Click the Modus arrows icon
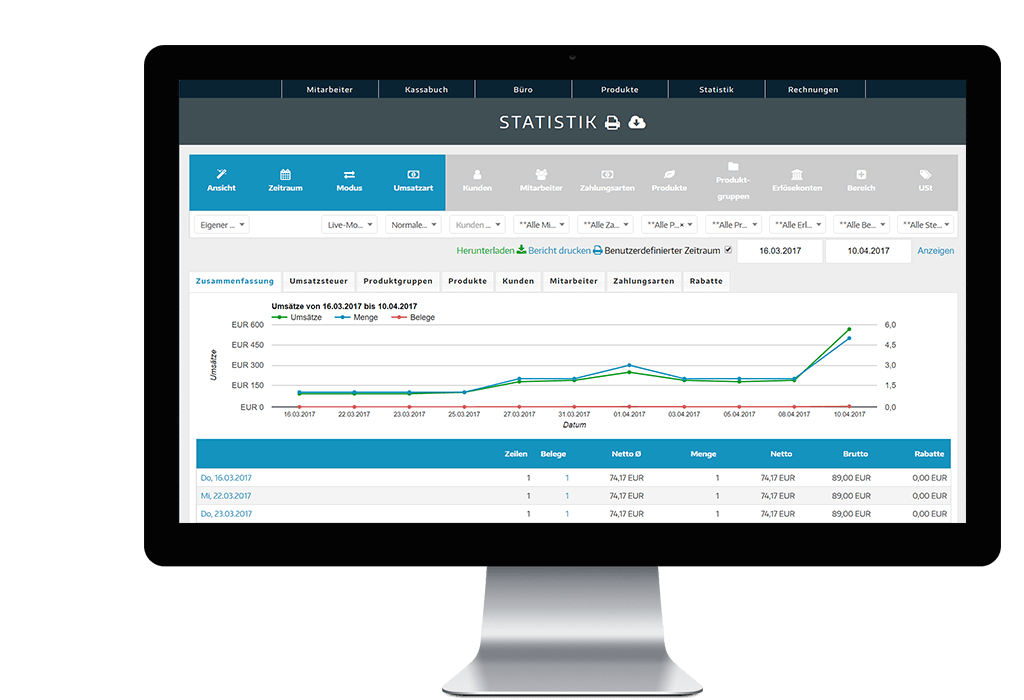Viewport: 1024px width, 700px height. coord(348,175)
